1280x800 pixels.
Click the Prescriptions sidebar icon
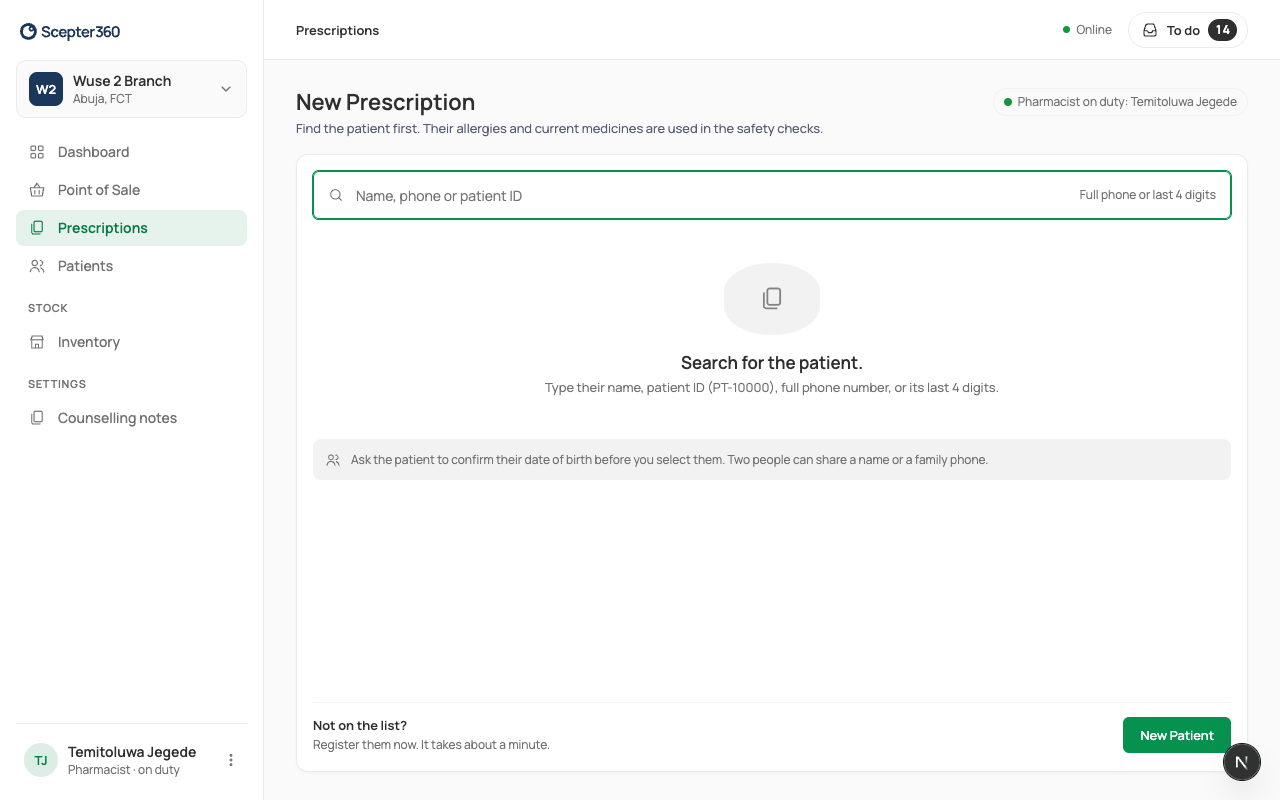click(37, 228)
